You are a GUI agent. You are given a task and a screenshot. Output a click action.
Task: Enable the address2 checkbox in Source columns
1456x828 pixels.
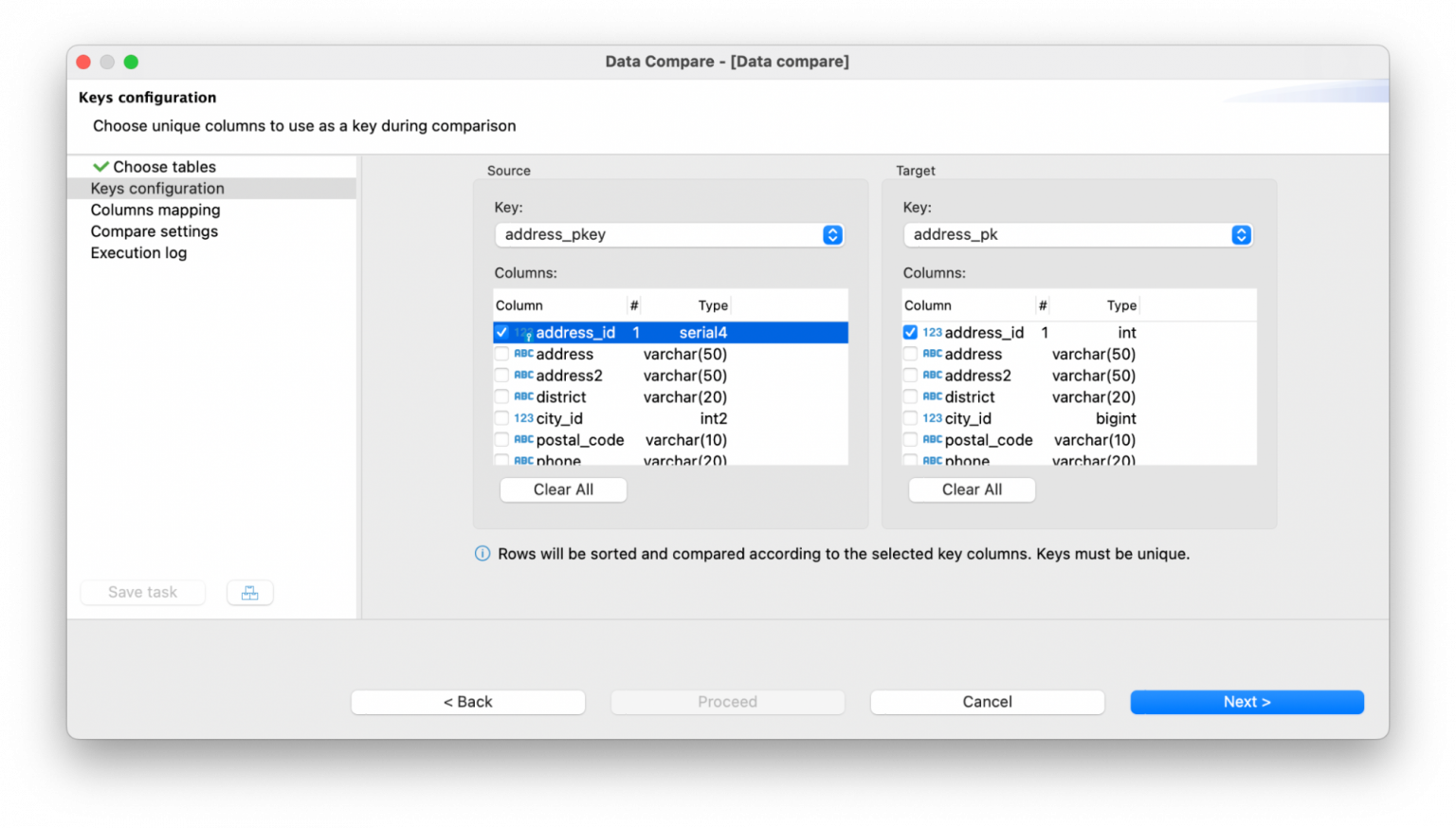502,376
